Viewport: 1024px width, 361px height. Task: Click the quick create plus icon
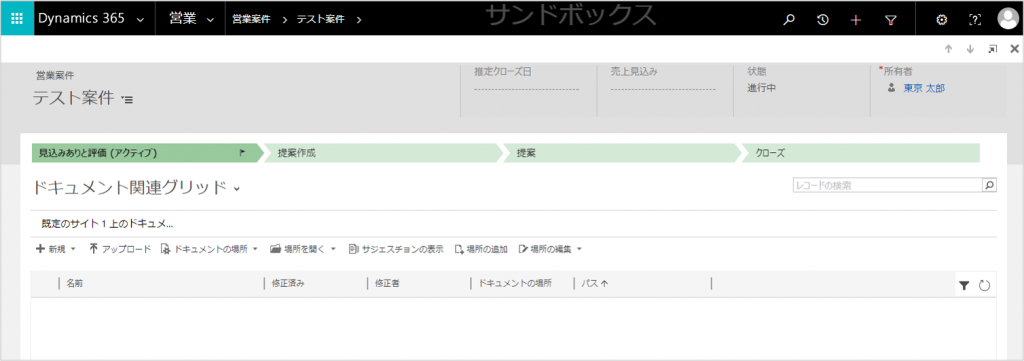click(x=856, y=20)
